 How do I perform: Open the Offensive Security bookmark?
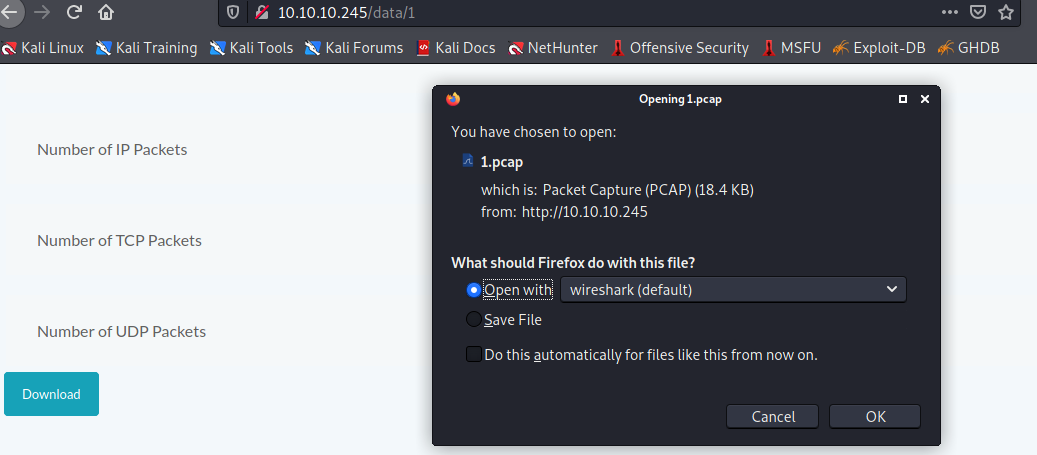(x=680, y=47)
